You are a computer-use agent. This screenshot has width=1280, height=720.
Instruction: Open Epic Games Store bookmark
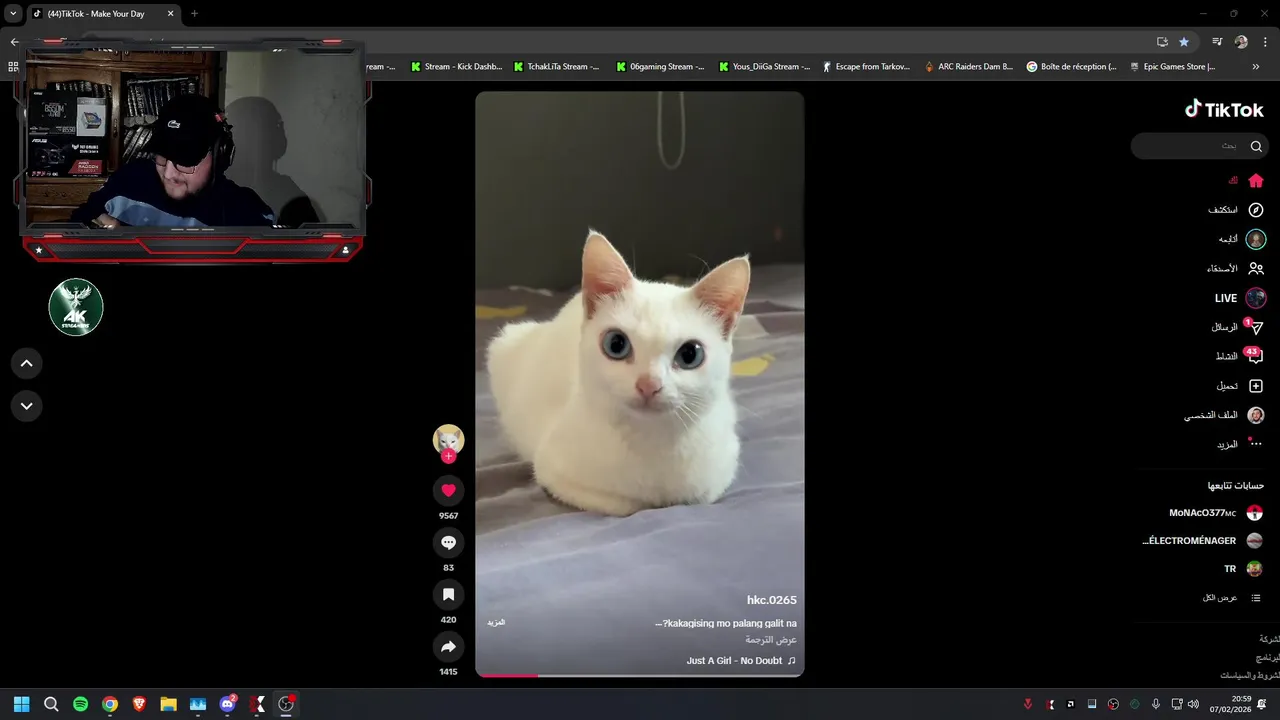click(1173, 67)
